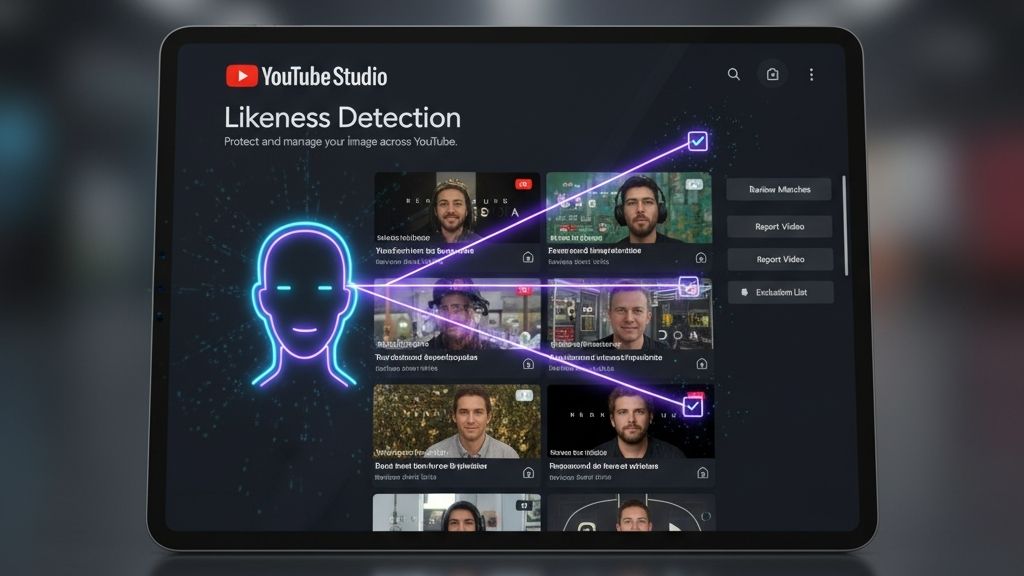Open the thumbnail of the man wearing a crown

tap(457, 208)
